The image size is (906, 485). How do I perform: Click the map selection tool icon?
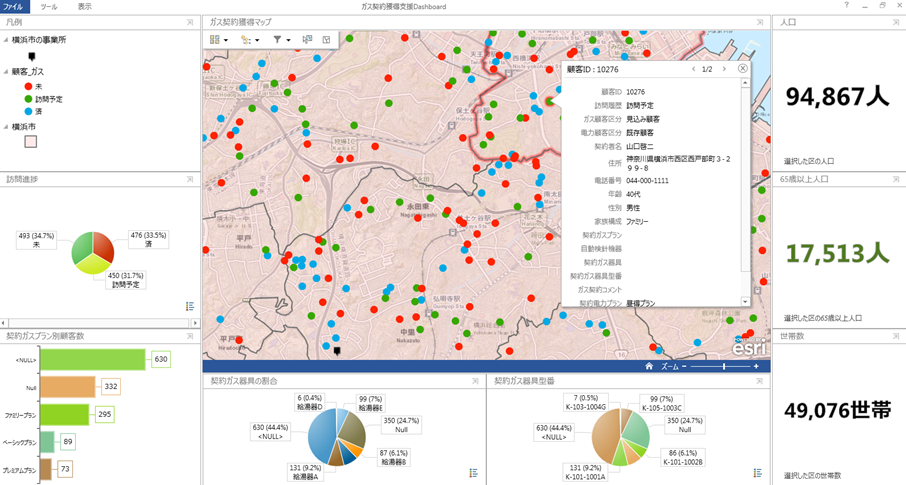pos(247,40)
